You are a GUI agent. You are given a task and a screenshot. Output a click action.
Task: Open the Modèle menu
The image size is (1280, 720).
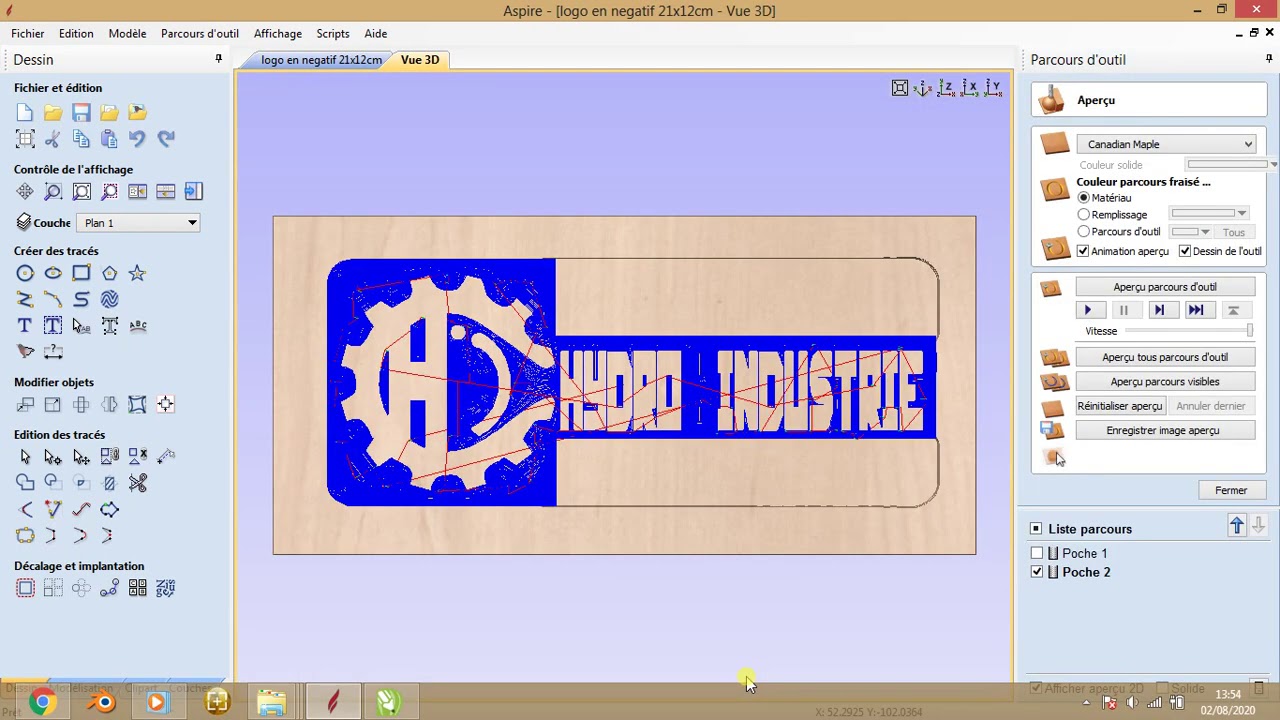point(127,34)
